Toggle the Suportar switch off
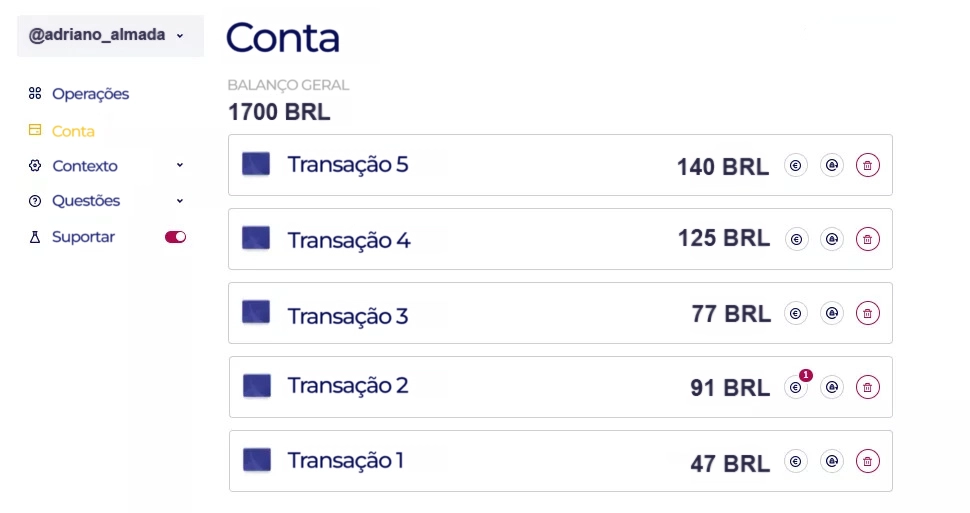 click(x=176, y=237)
